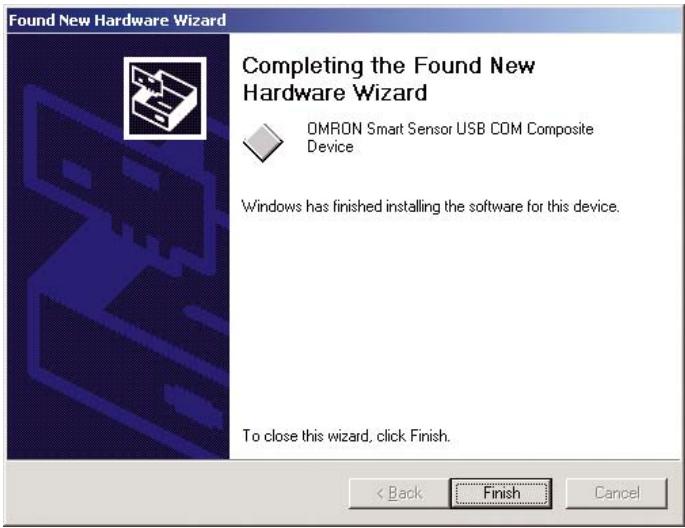Click the grayed-out Back button
Viewport: 685px width, 528px height.
pos(399,493)
